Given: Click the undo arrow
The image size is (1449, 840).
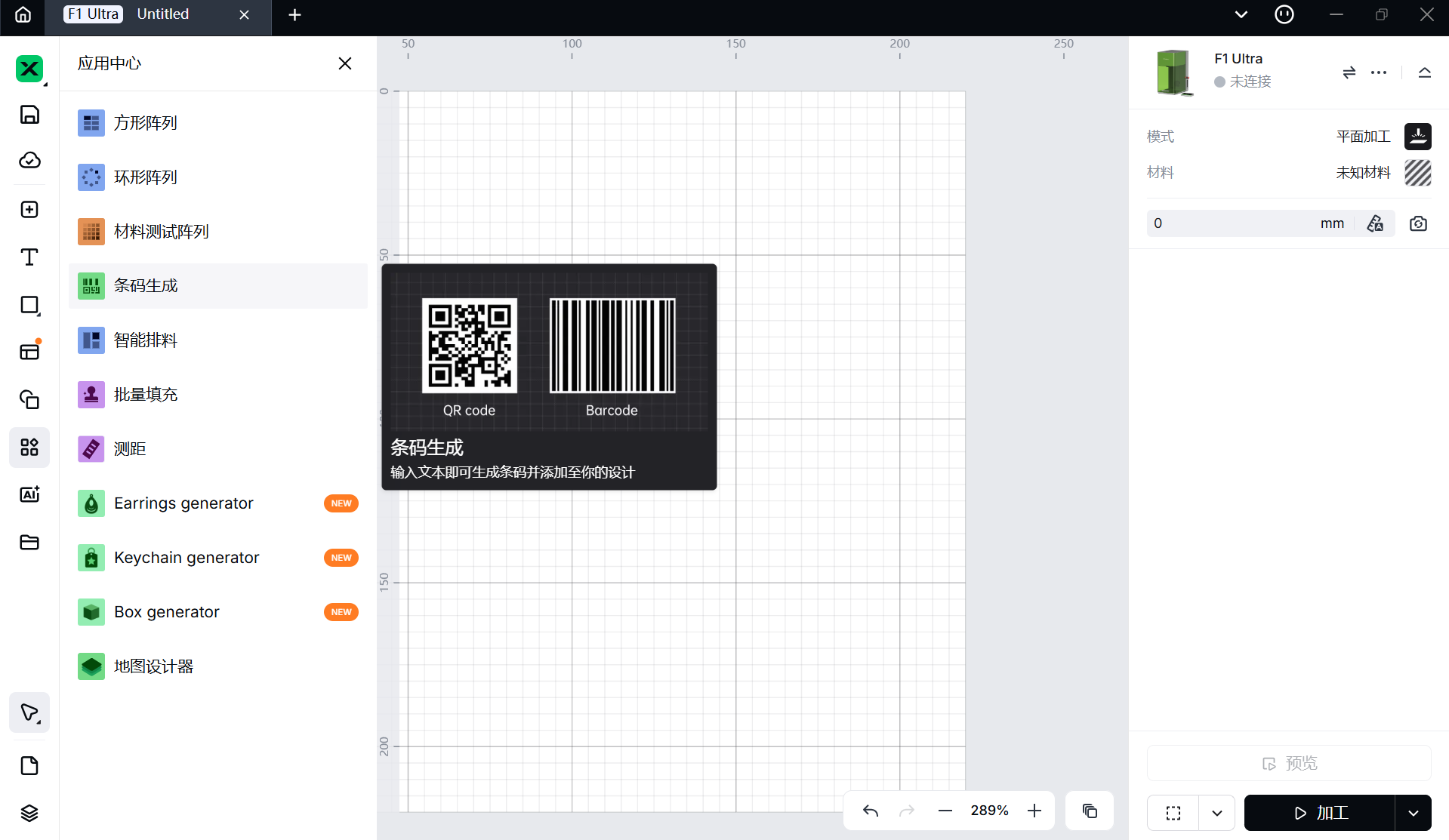Looking at the screenshot, I should click(x=871, y=811).
